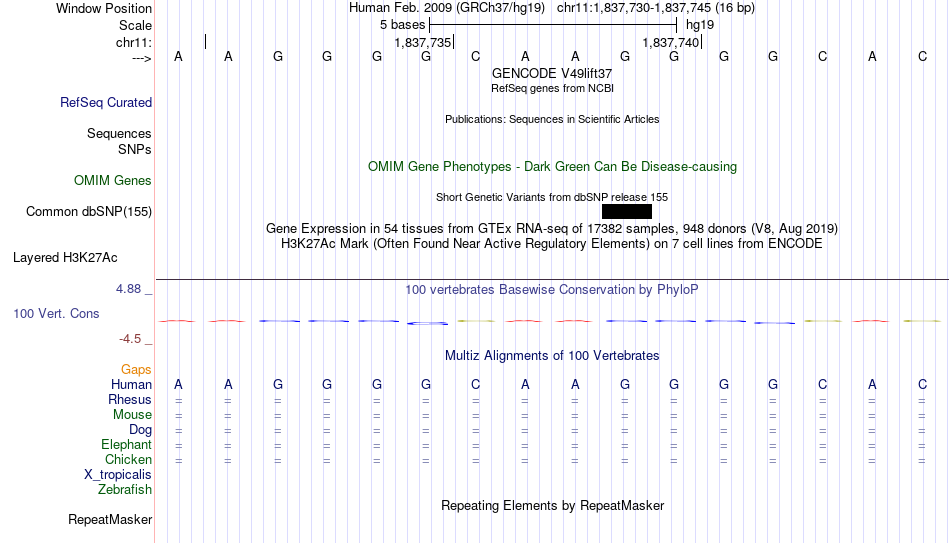Select the Zebrafish alignment row label
The width and height of the screenshot is (950, 543).
(125, 490)
